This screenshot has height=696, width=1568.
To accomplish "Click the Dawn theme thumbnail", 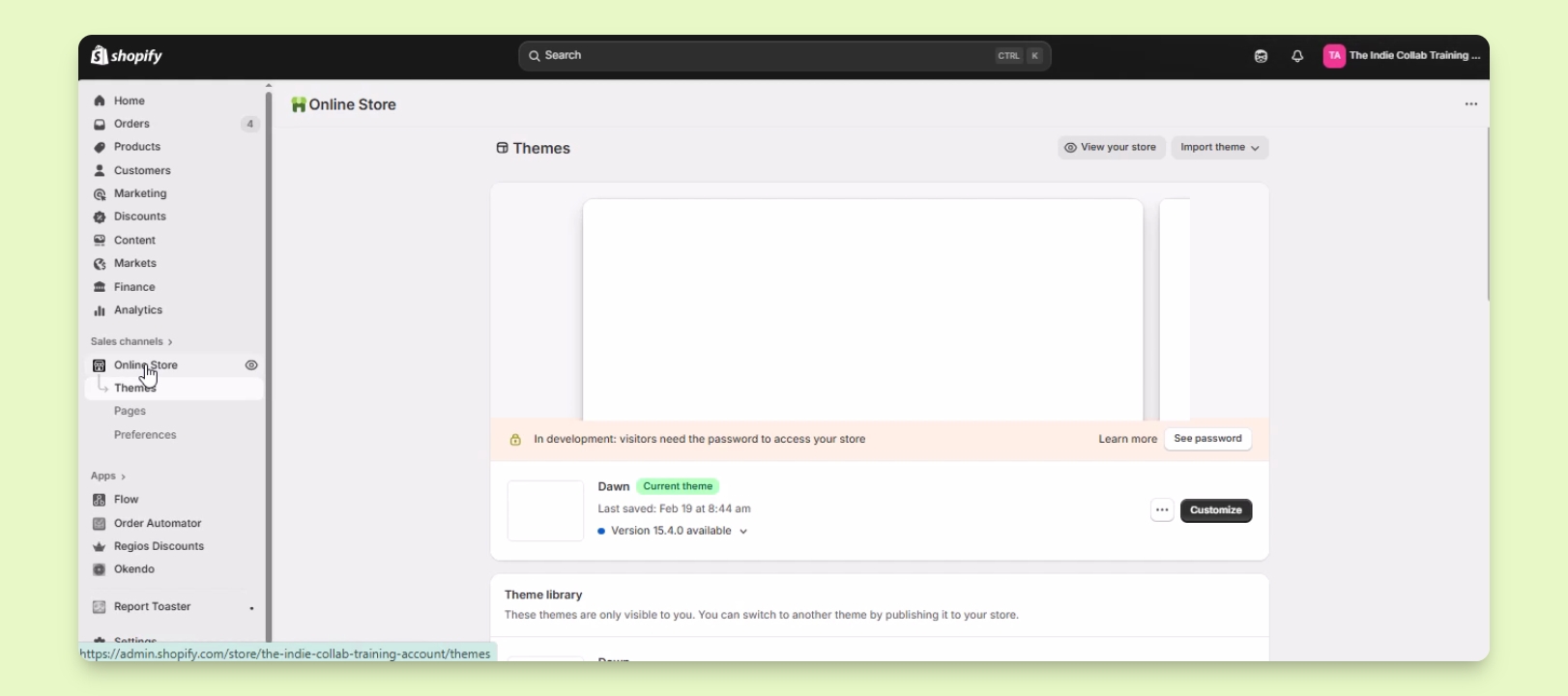I will click(545, 510).
